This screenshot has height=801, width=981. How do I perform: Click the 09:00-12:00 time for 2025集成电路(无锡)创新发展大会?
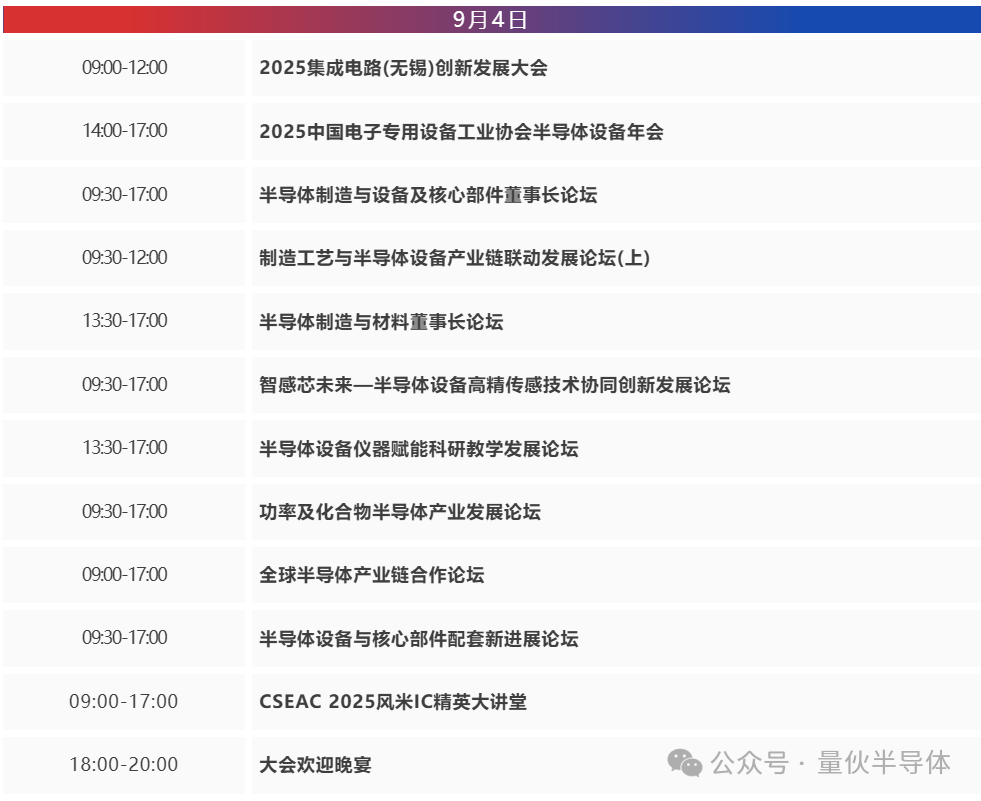click(125, 68)
